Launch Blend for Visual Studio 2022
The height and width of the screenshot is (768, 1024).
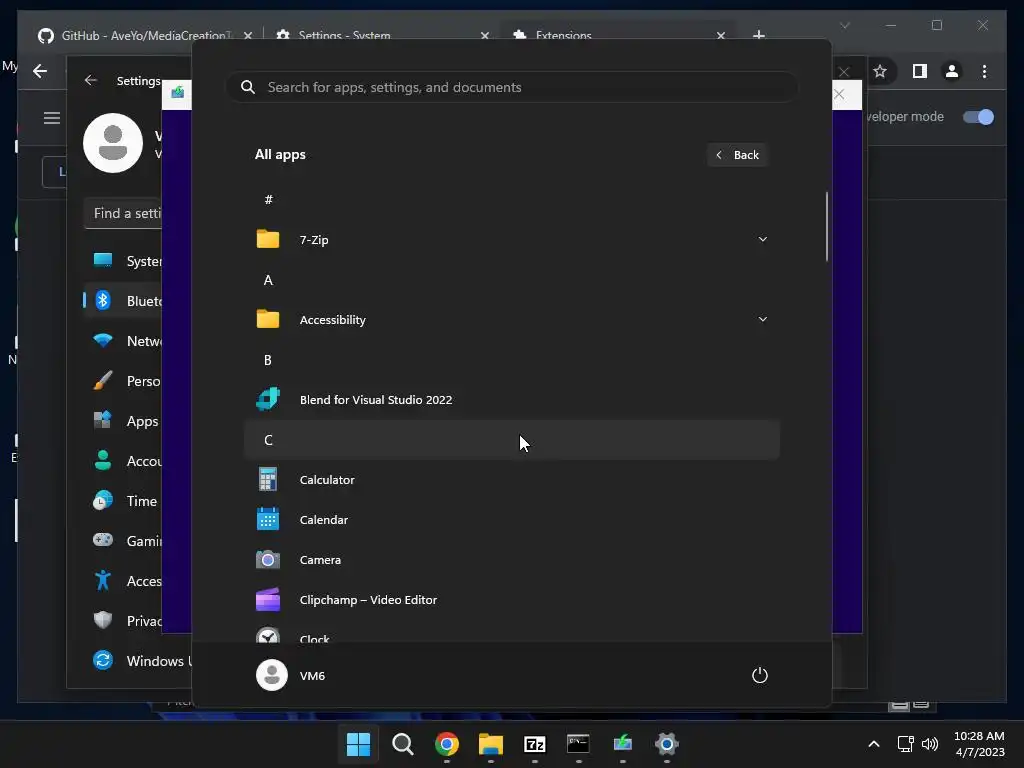coord(511,400)
